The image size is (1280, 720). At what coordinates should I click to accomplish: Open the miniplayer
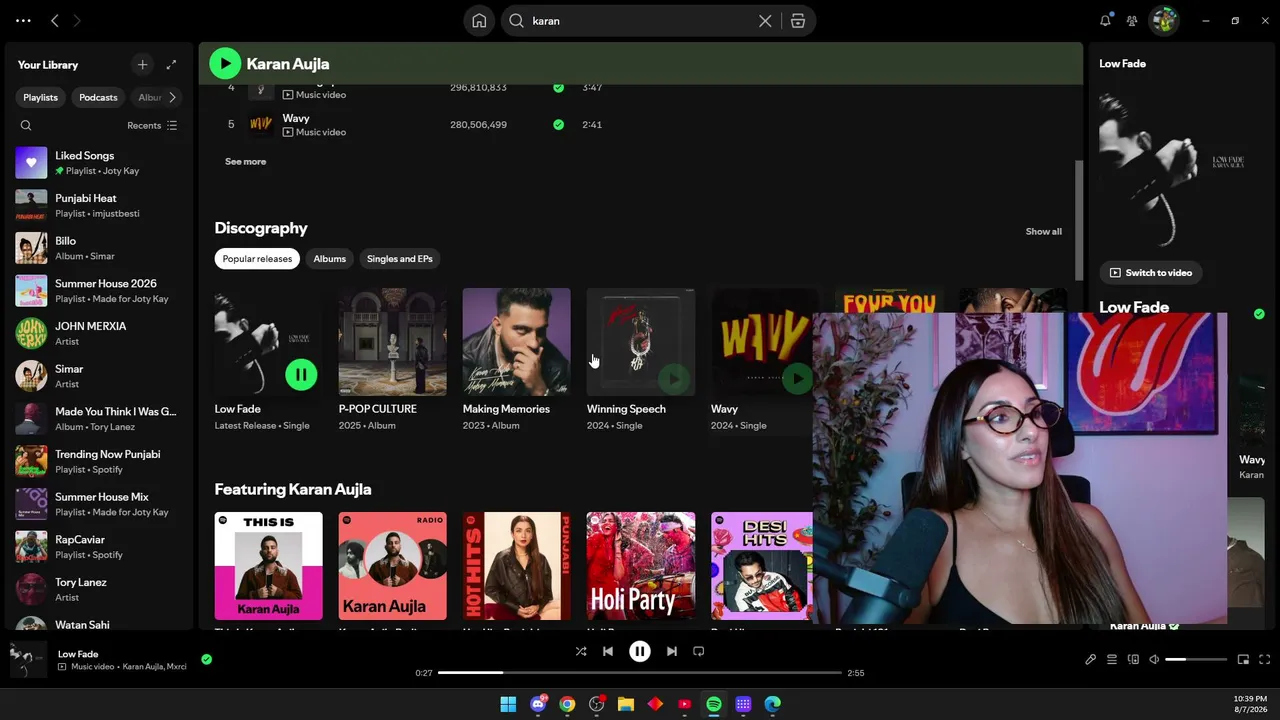click(x=1243, y=659)
